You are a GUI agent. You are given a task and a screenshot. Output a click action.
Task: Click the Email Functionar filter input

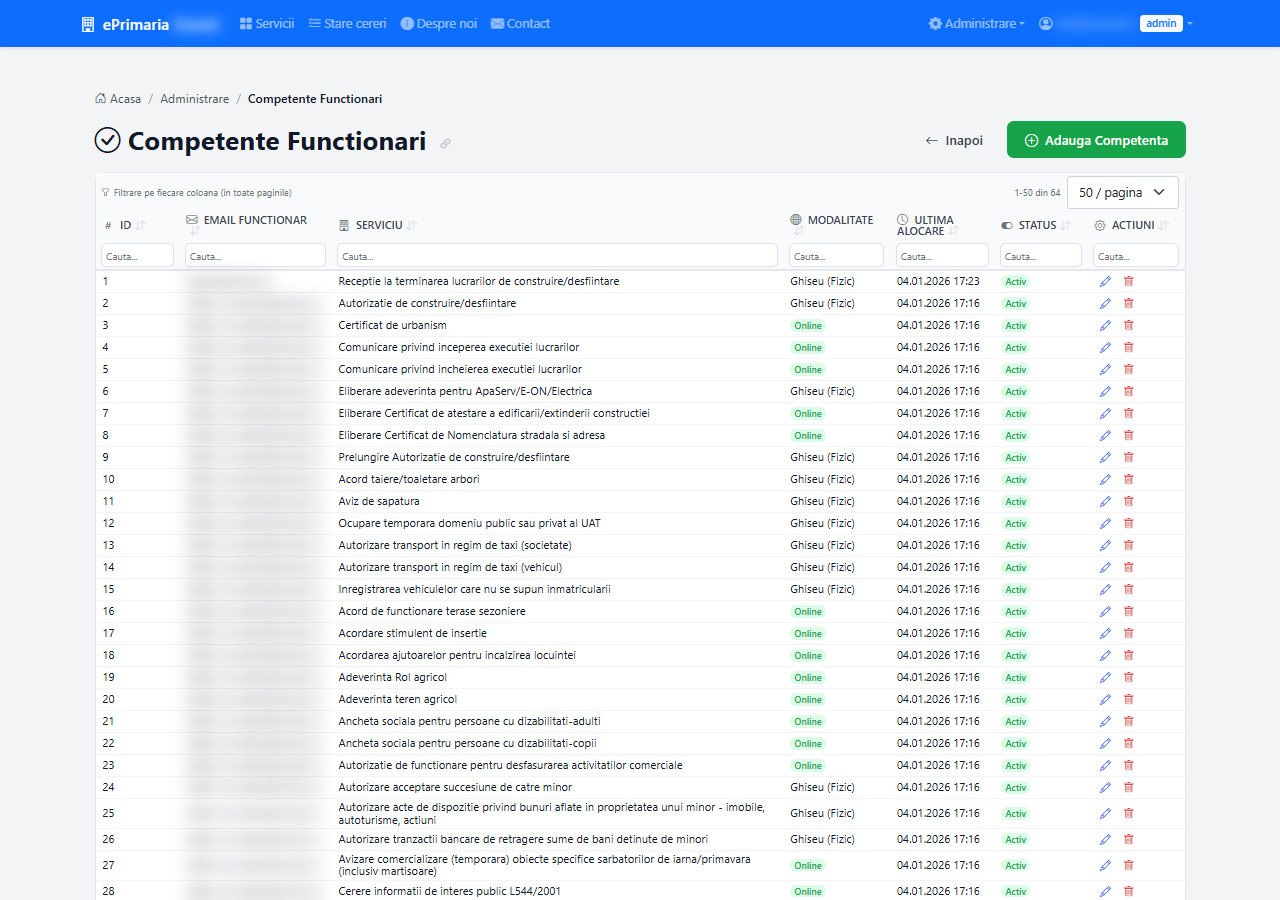coord(256,256)
